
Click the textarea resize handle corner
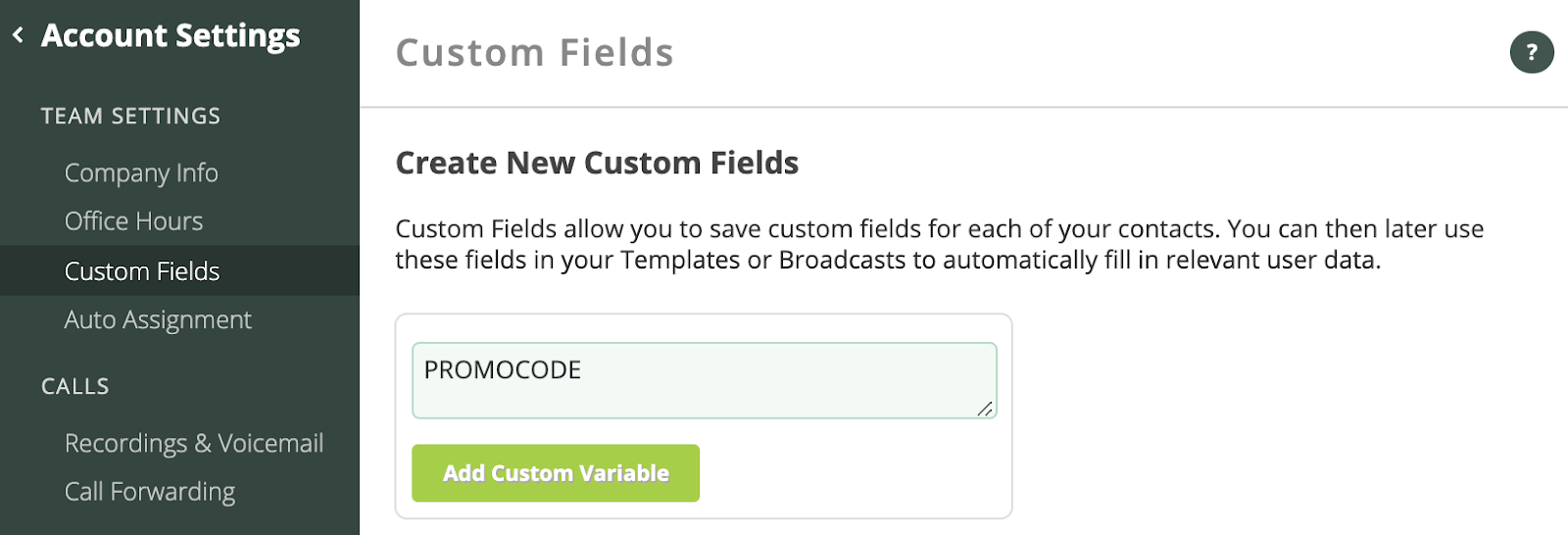pyautogui.click(x=985, y=409)
